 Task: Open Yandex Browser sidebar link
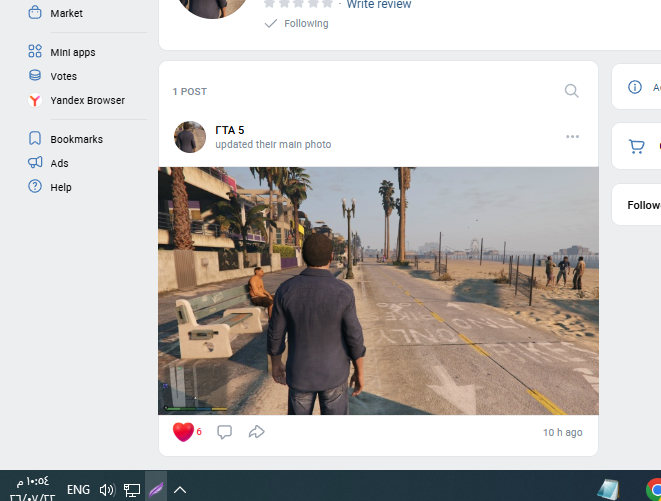coord(87,100)
